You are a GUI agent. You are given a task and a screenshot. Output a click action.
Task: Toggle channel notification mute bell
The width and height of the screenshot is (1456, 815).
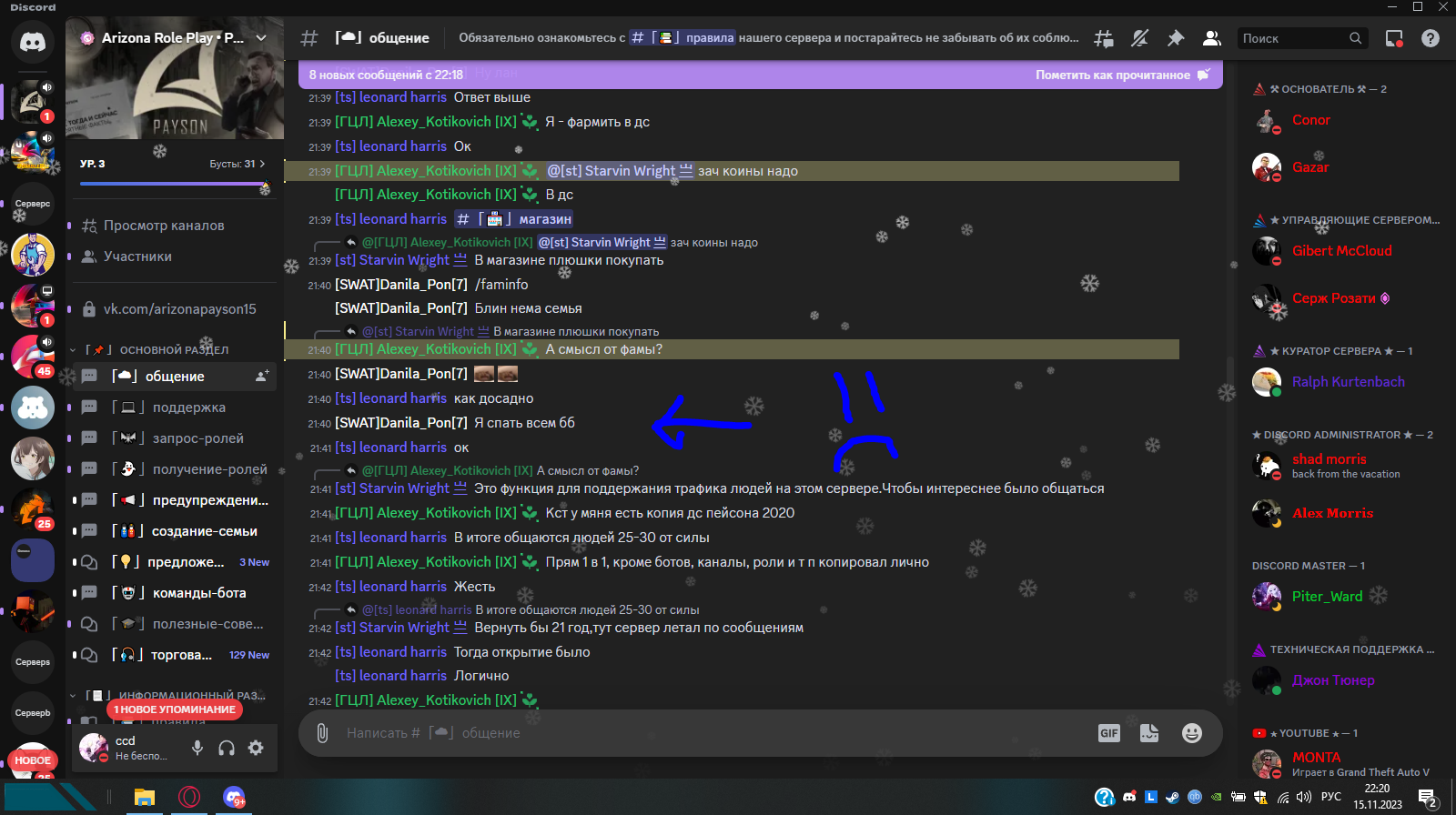tap(1139, 38)
